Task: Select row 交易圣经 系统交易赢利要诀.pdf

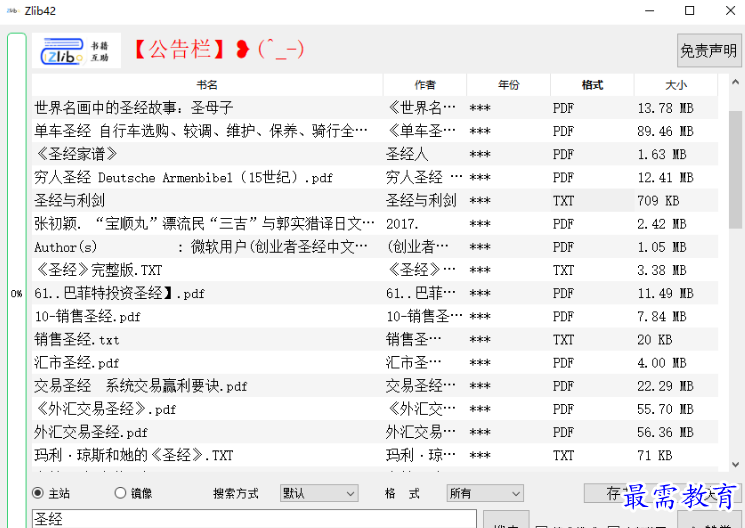Action: click(375, 386)
